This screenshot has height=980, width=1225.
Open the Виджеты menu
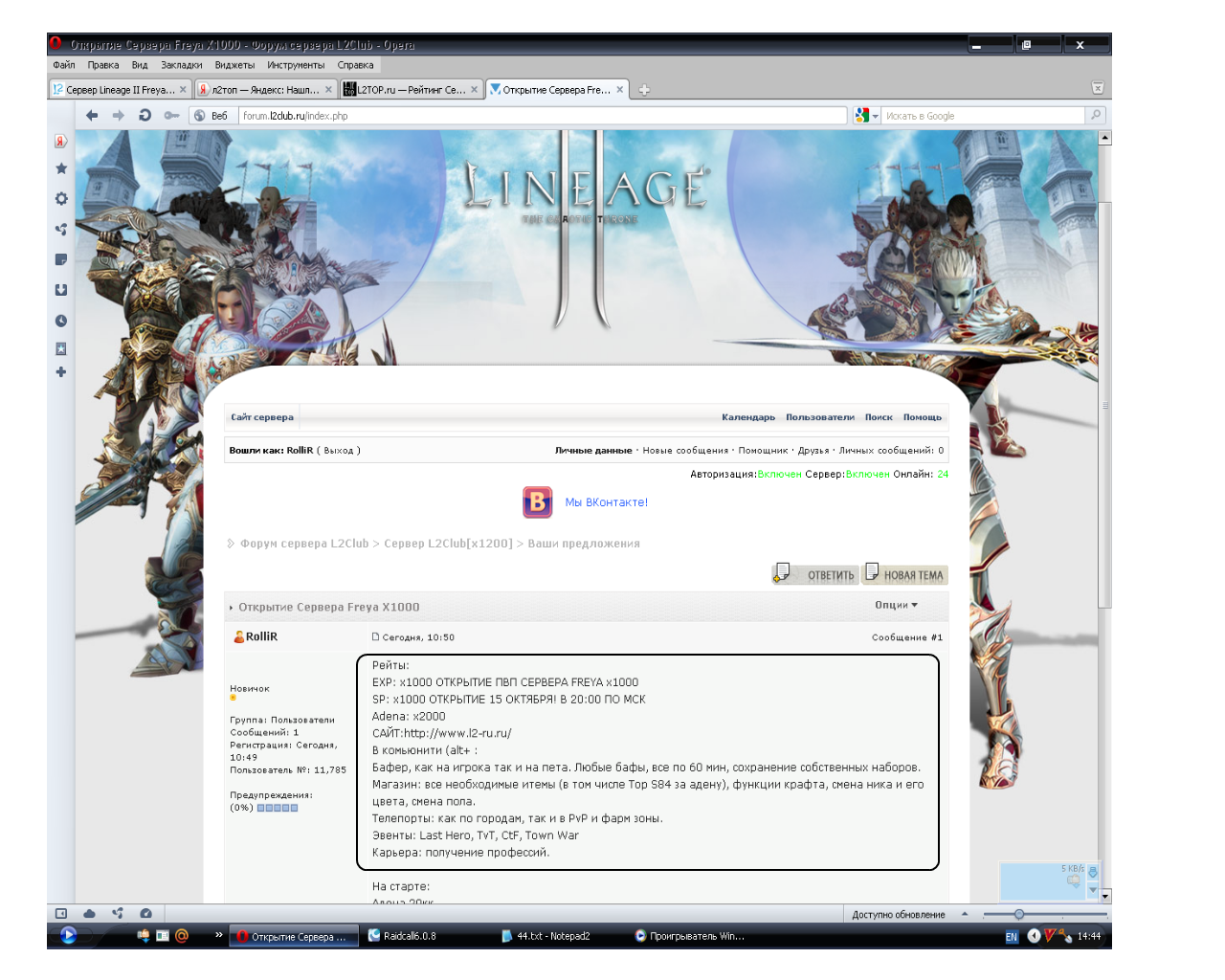tap(234, 65)
